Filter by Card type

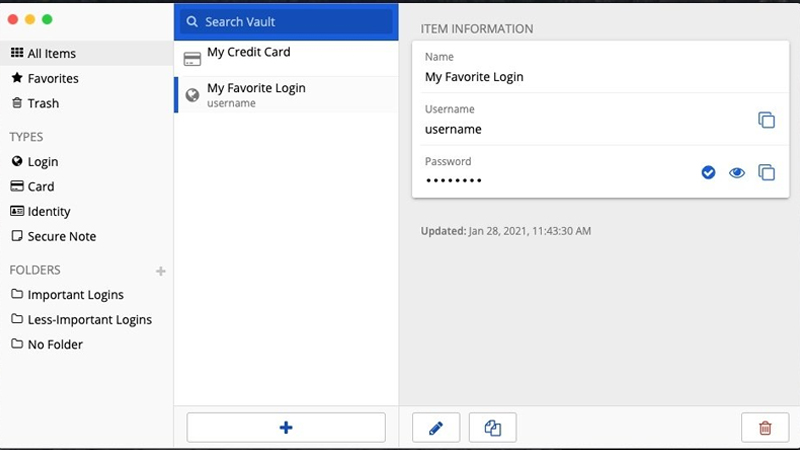coord(41,187)
